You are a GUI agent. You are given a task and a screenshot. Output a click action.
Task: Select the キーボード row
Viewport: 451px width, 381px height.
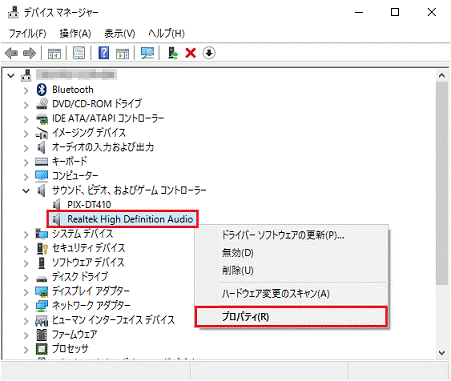(x=70, y=161)
